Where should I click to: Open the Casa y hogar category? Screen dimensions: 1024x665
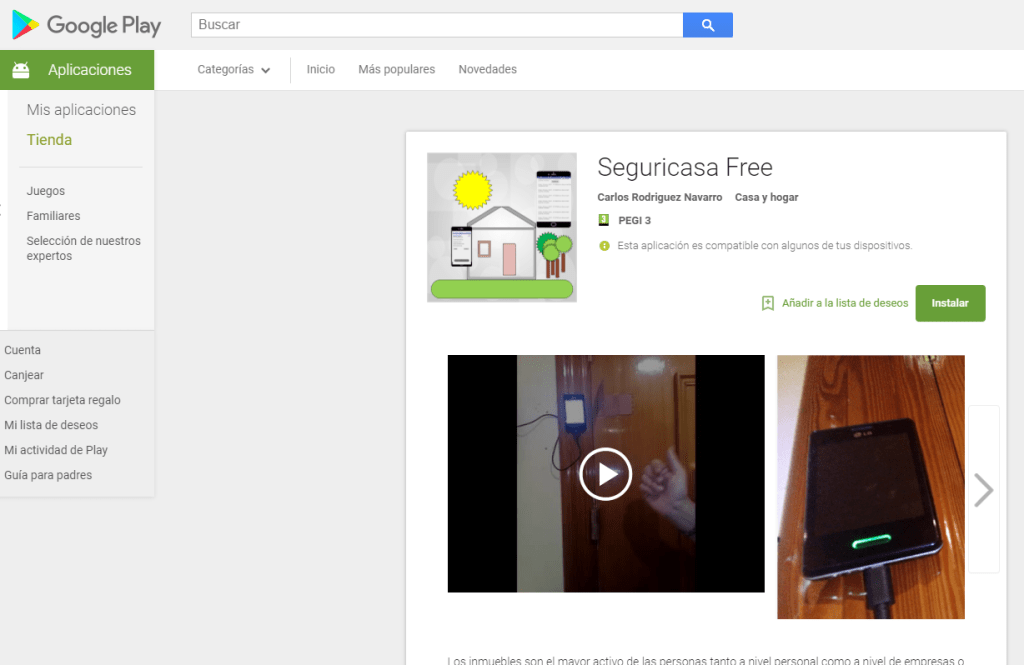(x=766, y=197)
